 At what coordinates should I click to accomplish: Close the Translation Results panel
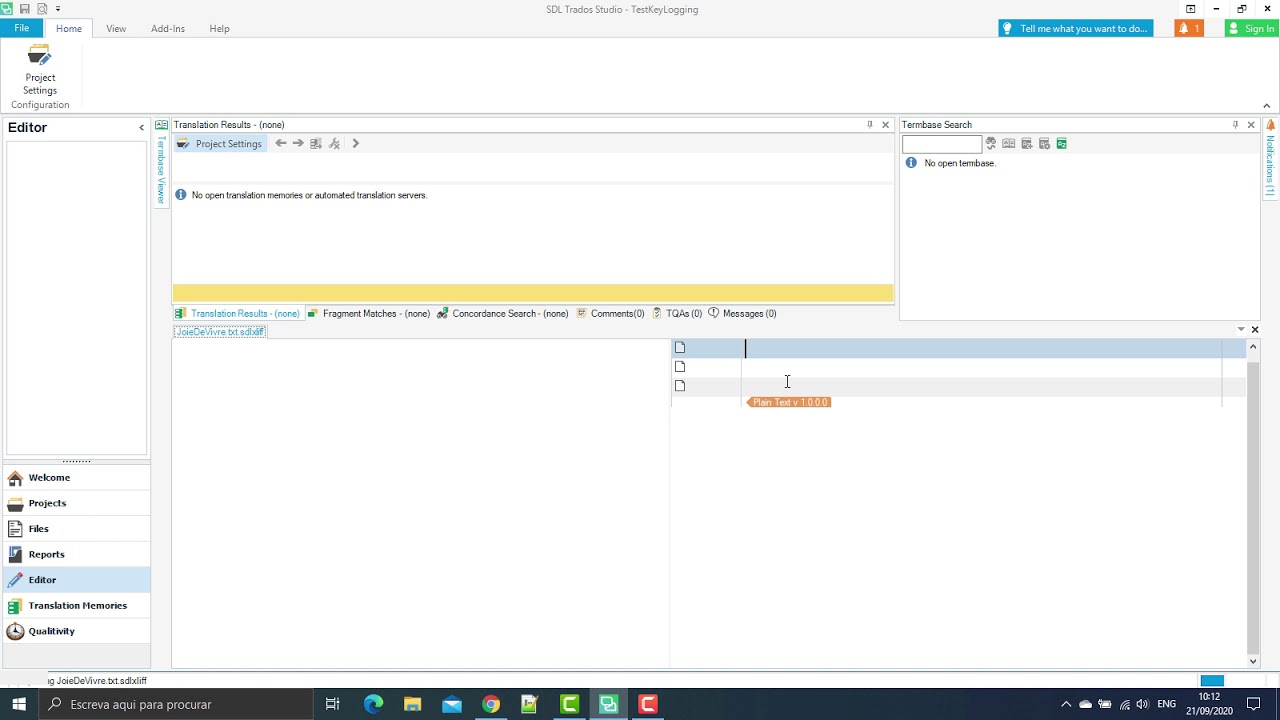pyautogui.click(x=885, y=125)
